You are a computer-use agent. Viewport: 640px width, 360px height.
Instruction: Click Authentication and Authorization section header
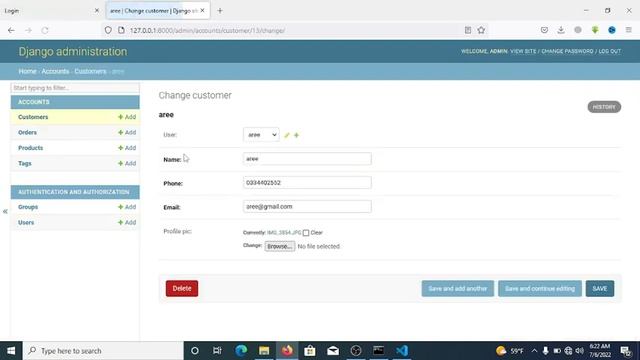(73, 192)
